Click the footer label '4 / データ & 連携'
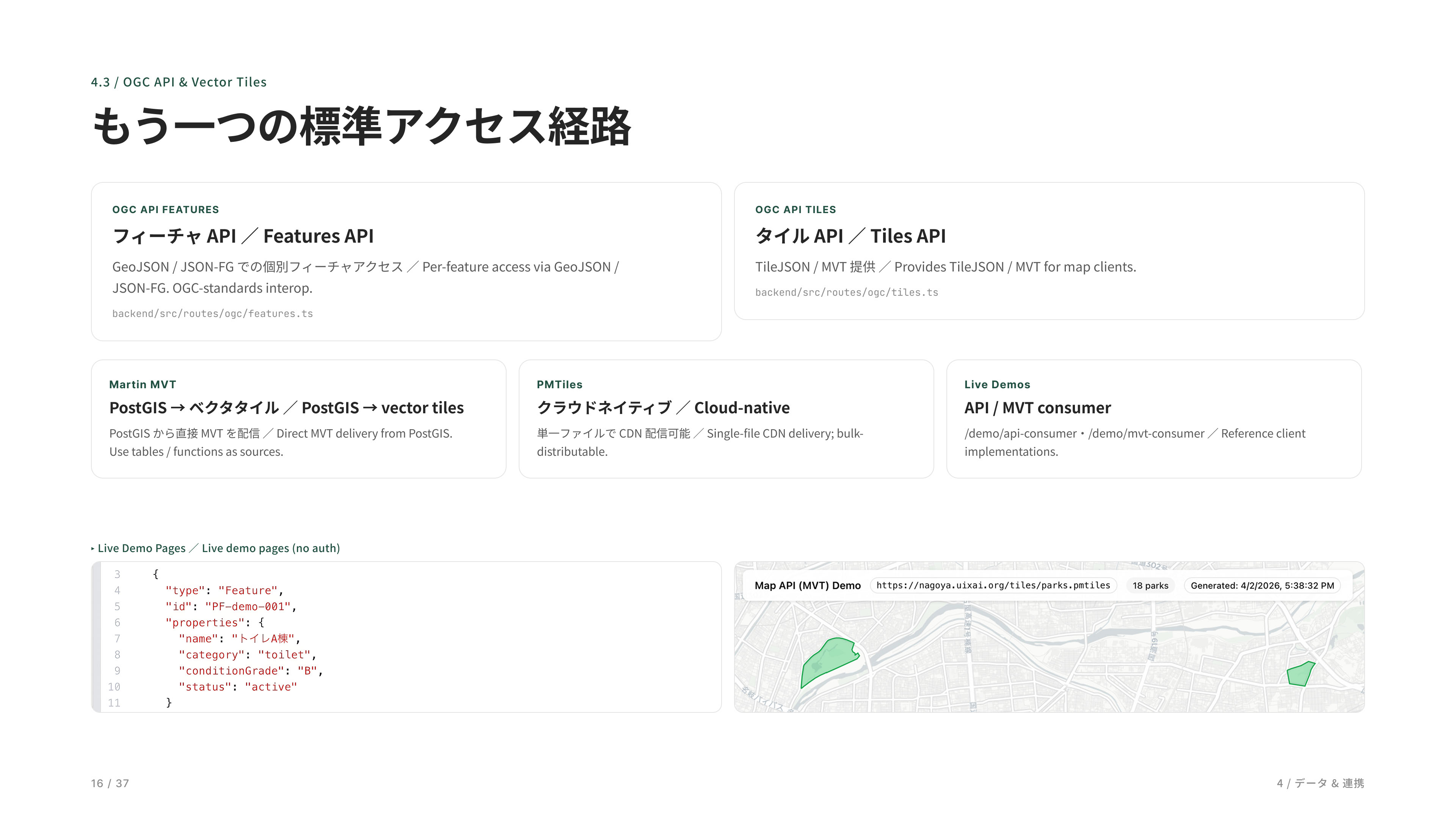Screen dimensions: 1456x819 [1320, 783]
